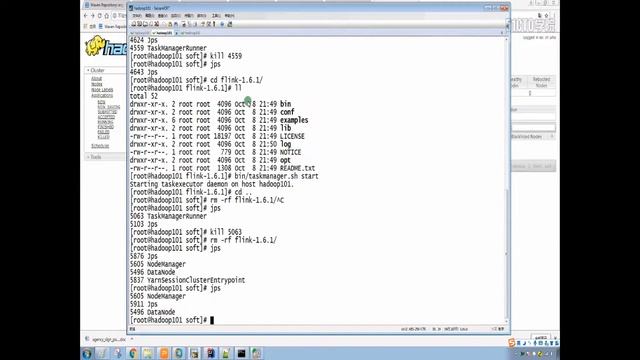The width and height of the screenshot is (640, 360).
Task: Click the Connect icon in SecureCRT toolbar
Action: coord(133,24)
